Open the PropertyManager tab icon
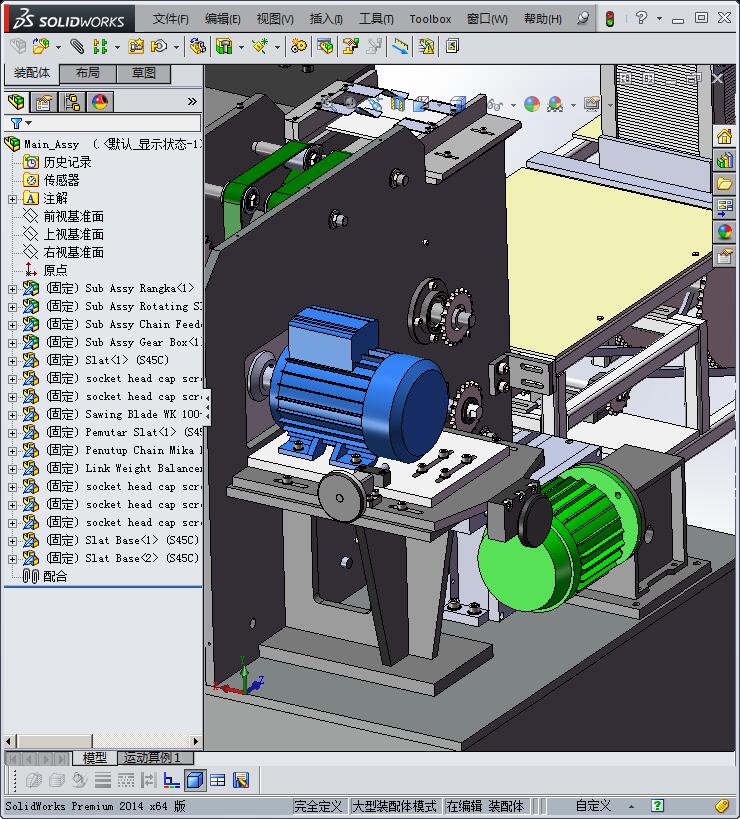This screenshot has height=819, width=740. pos(44,102)
